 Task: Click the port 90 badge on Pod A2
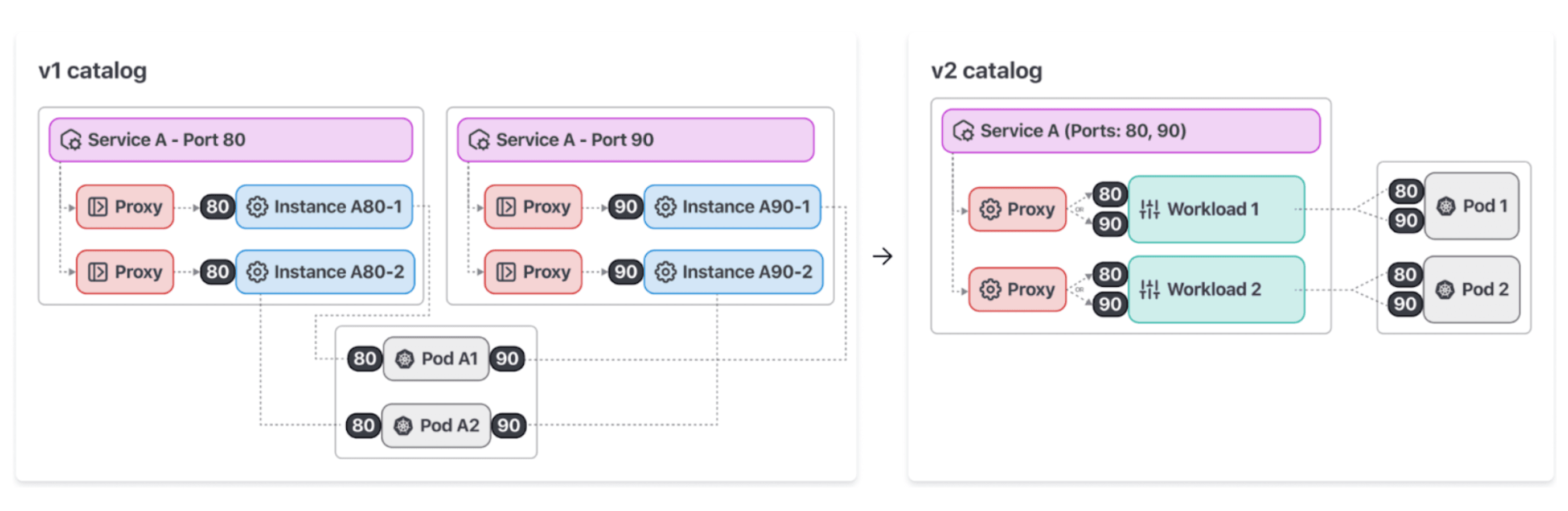point(508,426)
